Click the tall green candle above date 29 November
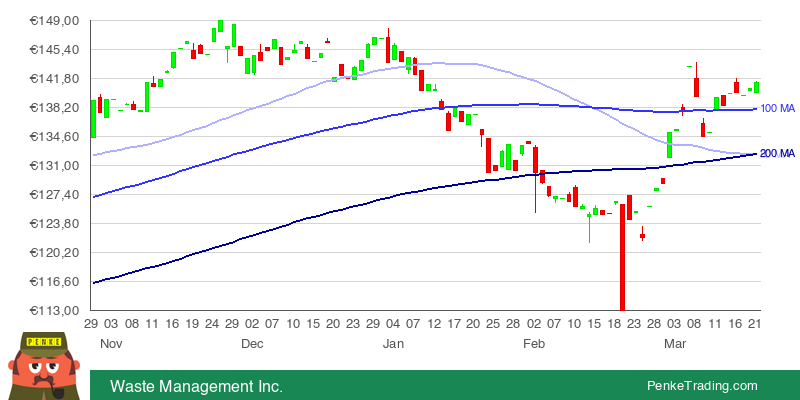 234,35
